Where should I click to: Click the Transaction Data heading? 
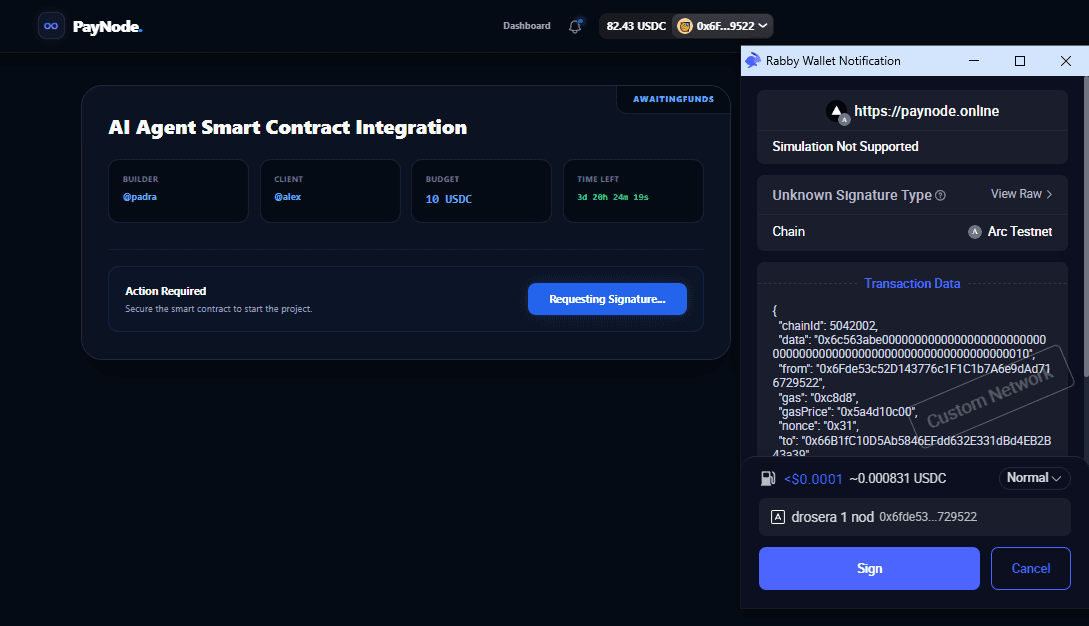click(912, 283)
